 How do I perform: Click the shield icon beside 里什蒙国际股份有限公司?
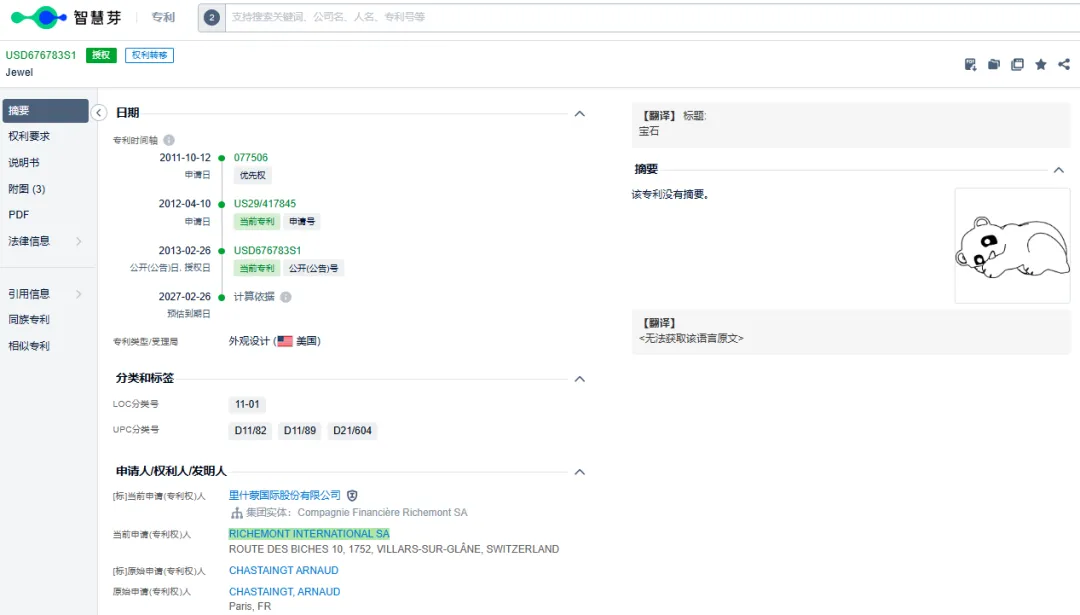pos(352,495)
